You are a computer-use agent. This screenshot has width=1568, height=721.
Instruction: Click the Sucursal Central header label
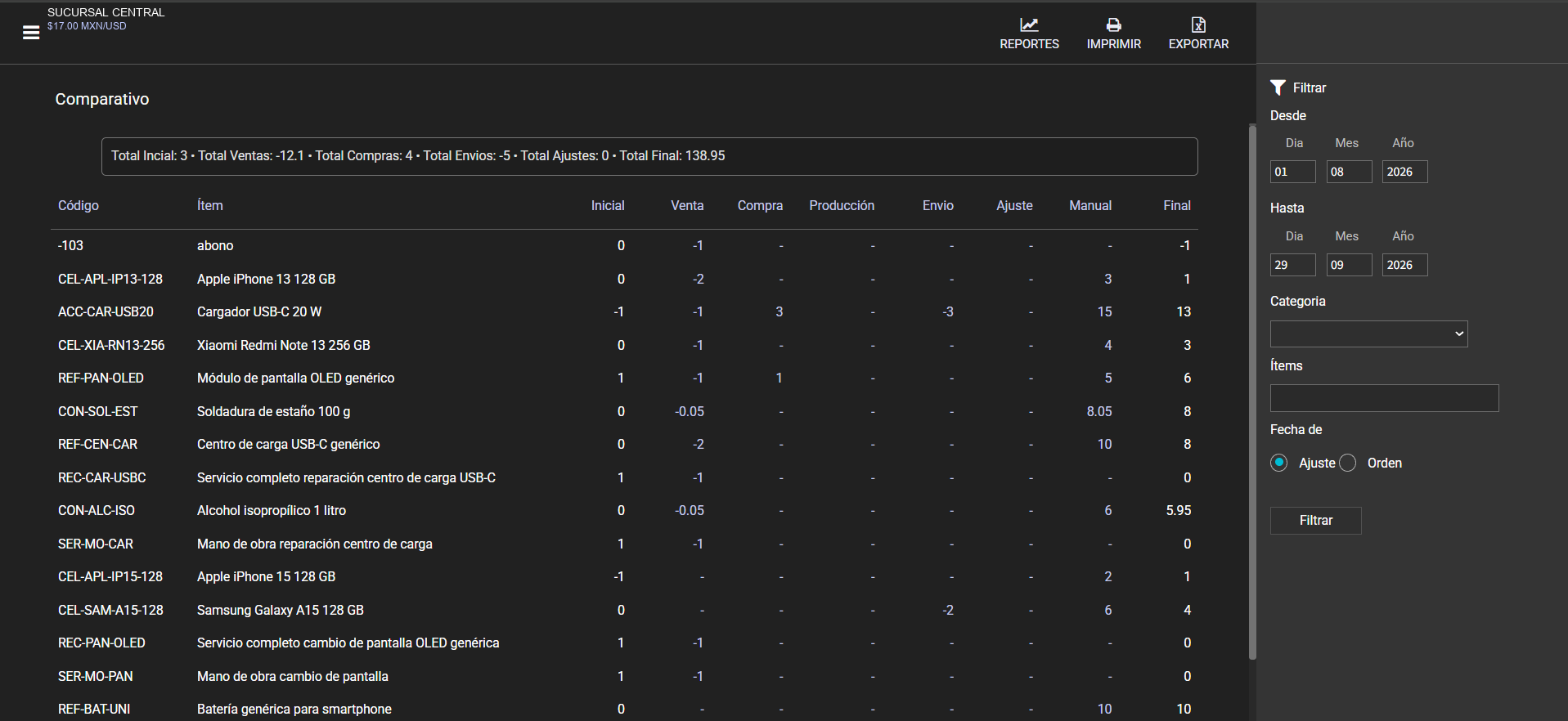pos(106,12)
